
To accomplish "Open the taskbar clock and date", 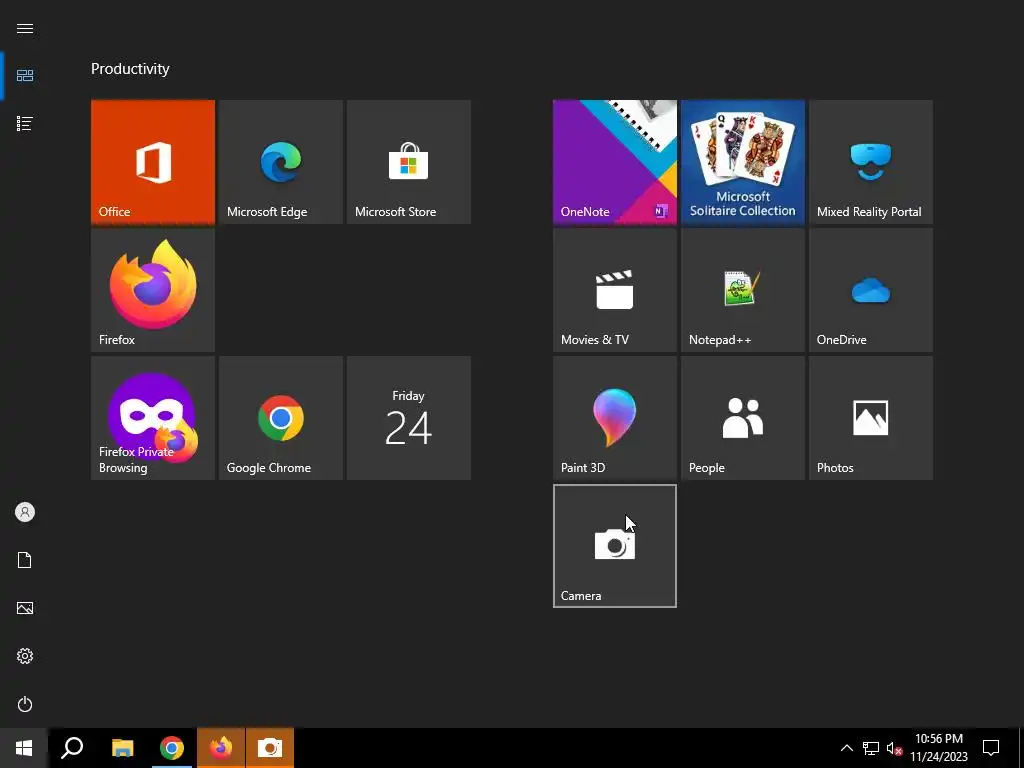I will [939, 748].
